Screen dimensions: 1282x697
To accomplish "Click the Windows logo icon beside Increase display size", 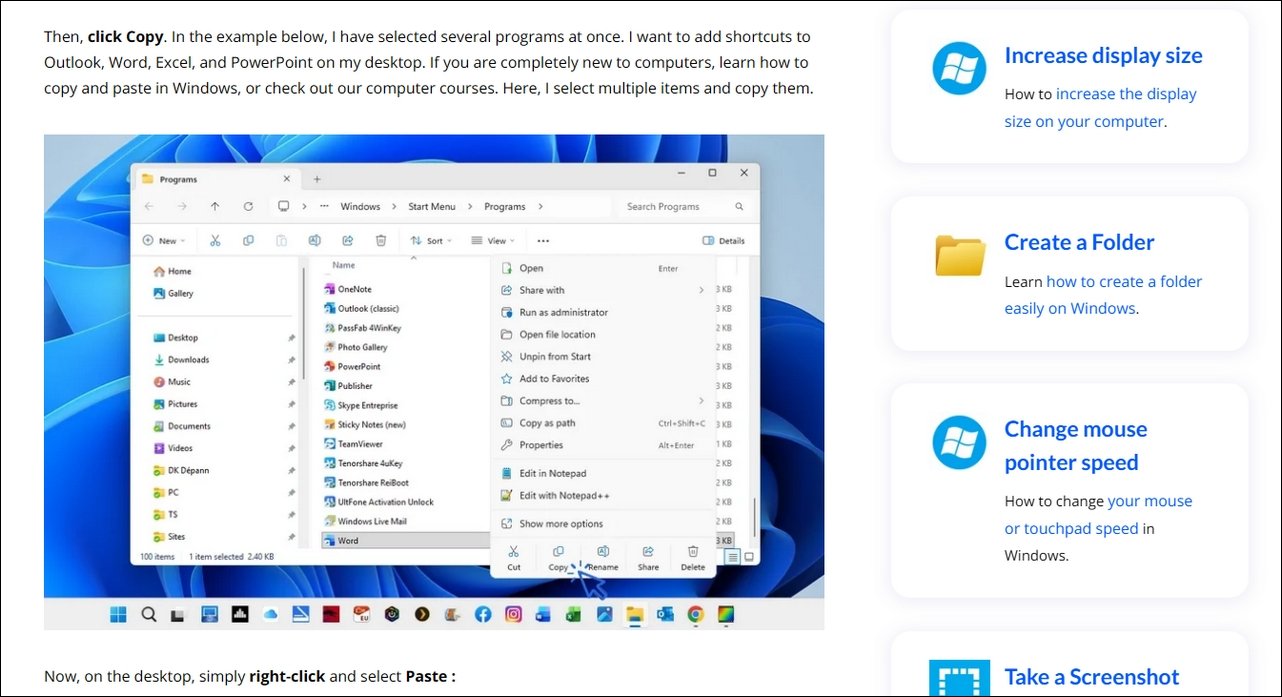I will point(959,68).
